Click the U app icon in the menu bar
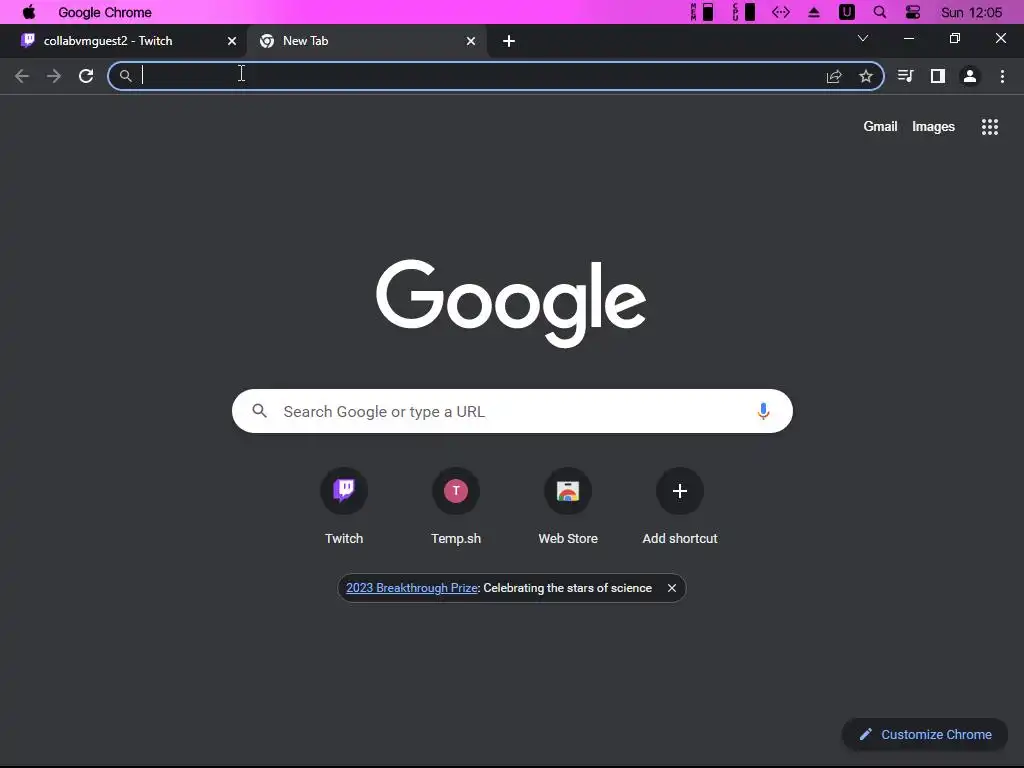 (x=847, y=12)
